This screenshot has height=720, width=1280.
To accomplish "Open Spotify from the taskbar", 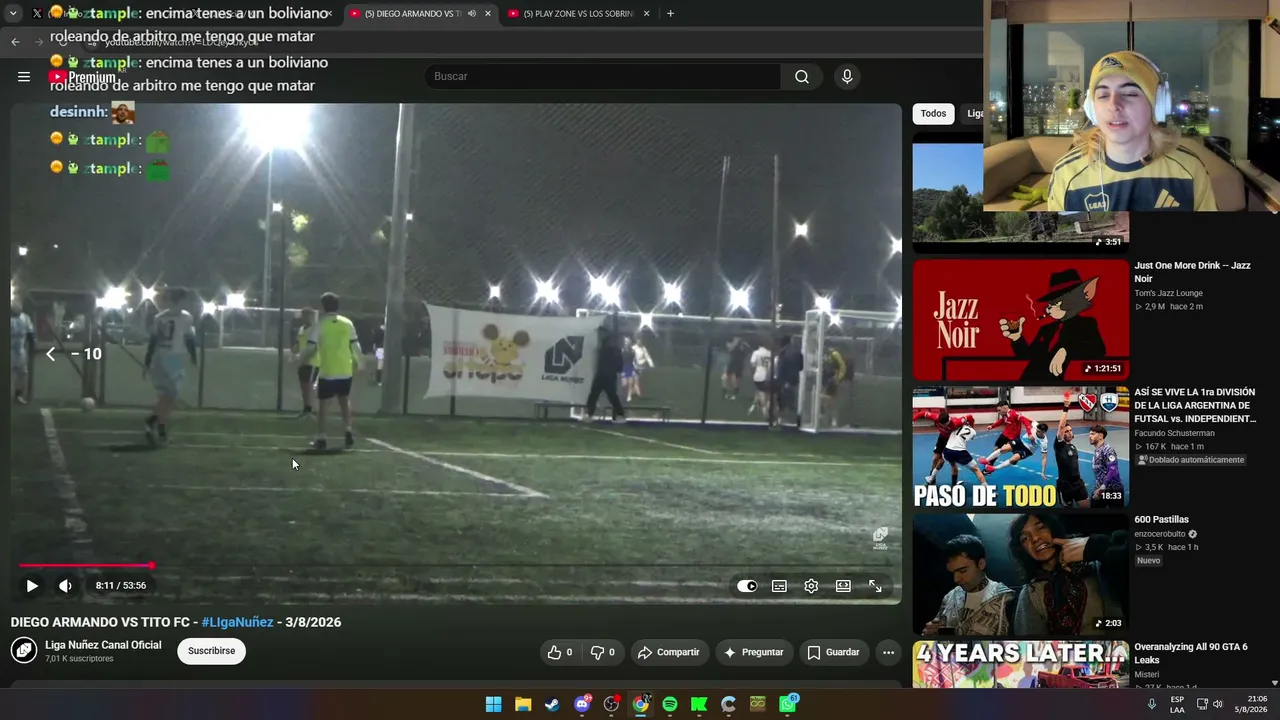I will [x=670, y=704].
